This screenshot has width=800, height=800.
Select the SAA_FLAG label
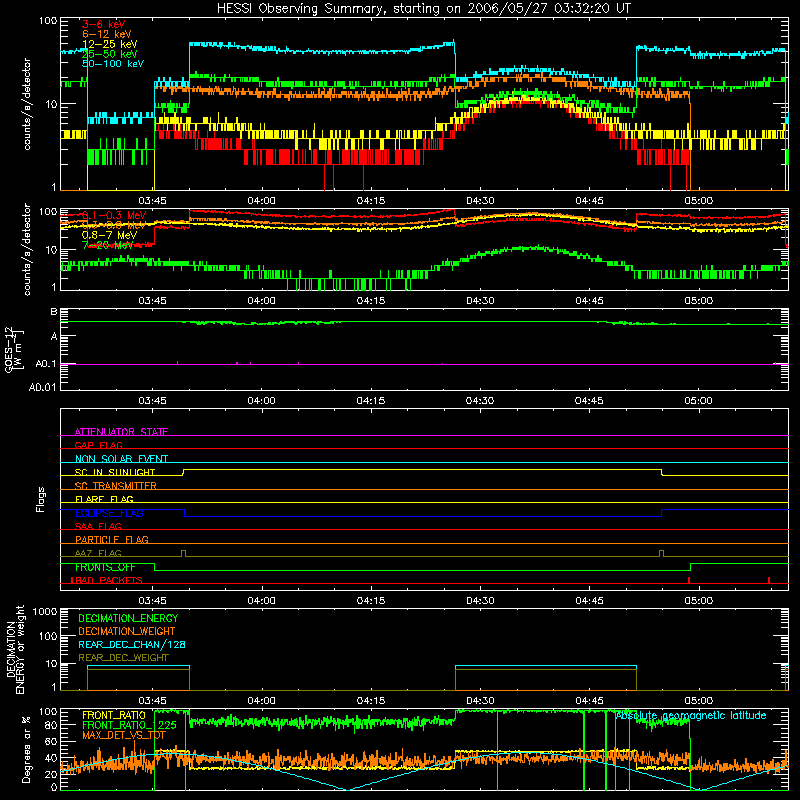coord(98,526)
